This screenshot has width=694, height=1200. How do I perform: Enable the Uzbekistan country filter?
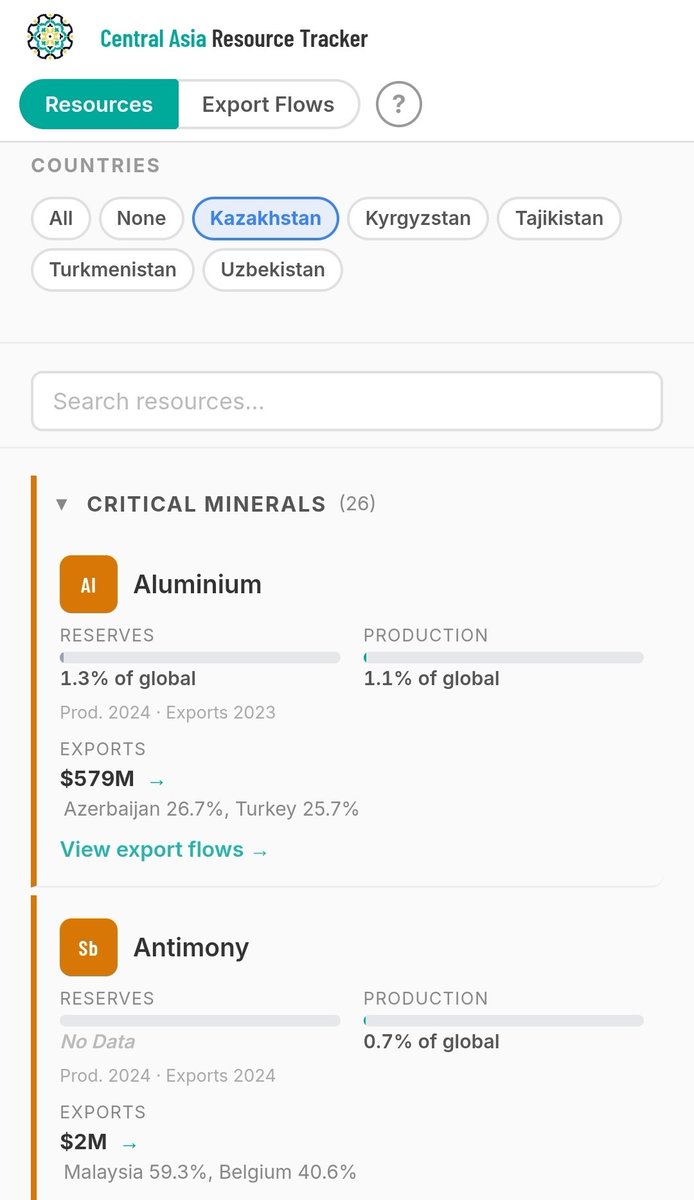[273, 269]
